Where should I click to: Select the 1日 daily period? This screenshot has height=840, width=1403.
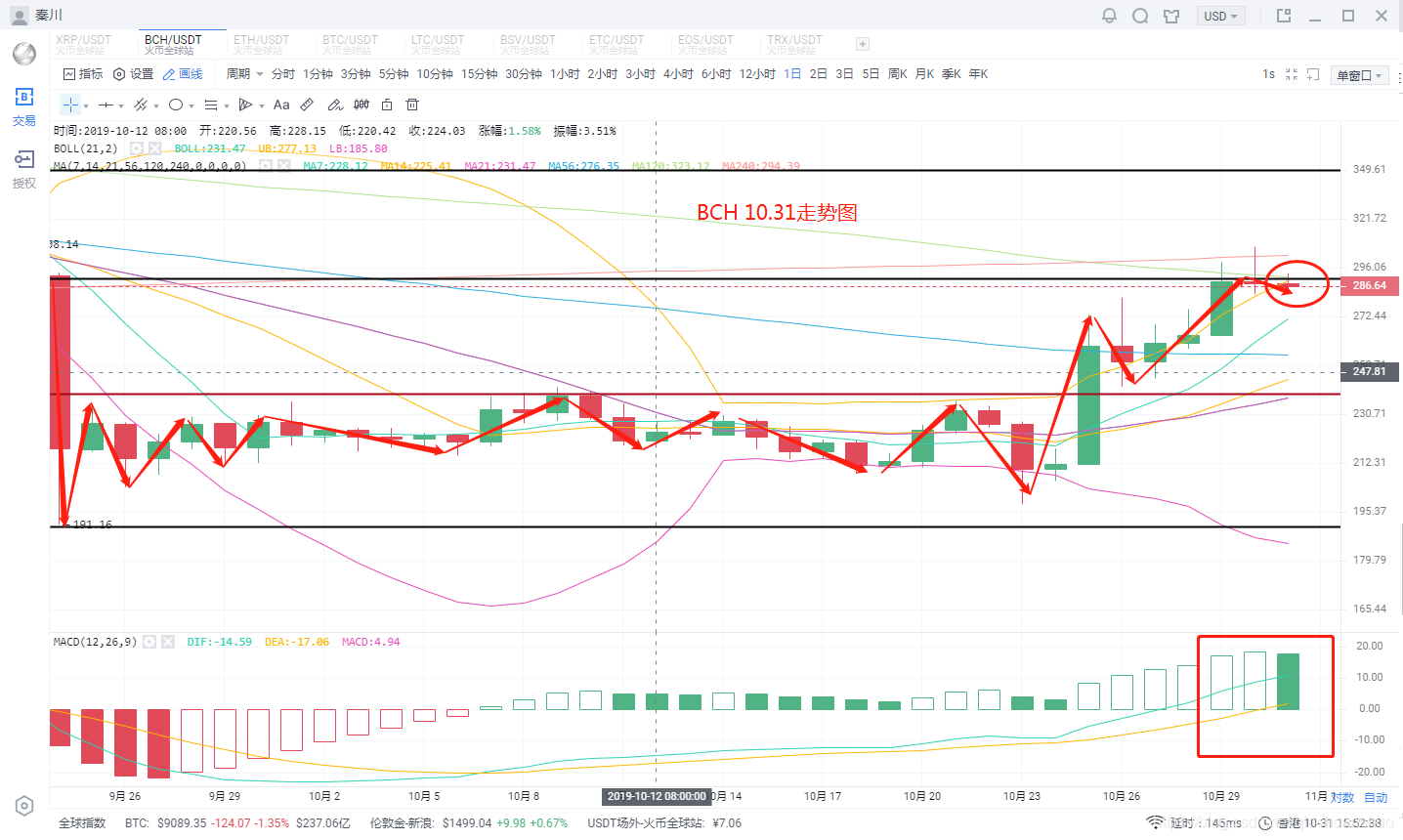[792, 74]
